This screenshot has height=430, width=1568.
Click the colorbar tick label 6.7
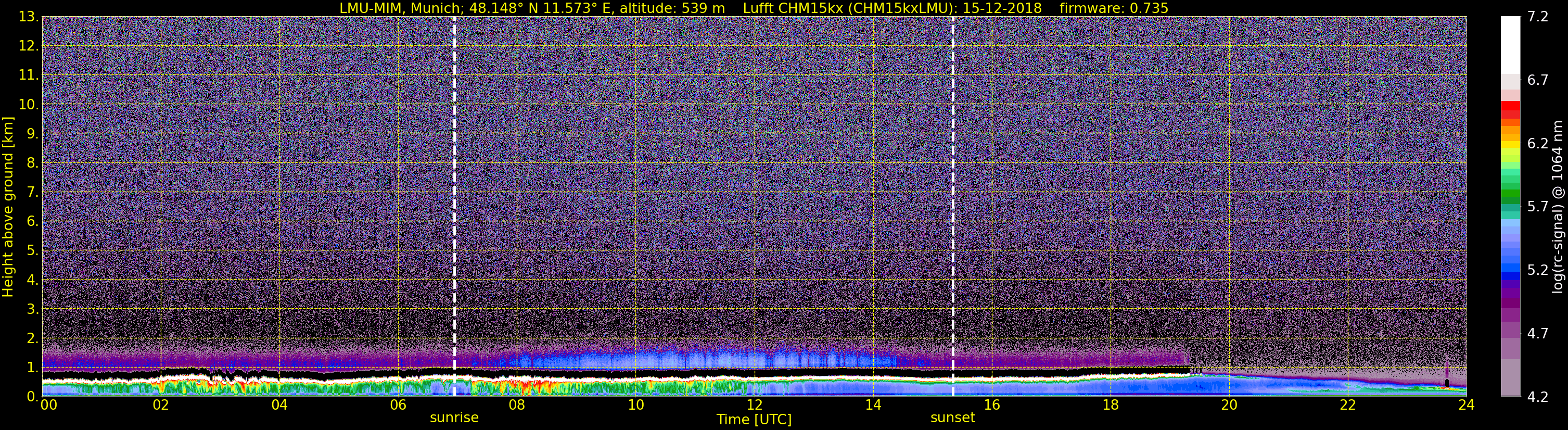(1538, 80)
